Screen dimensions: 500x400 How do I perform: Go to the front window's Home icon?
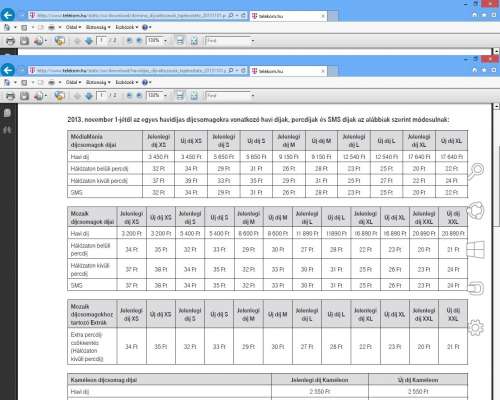click(x=475, y=70)
